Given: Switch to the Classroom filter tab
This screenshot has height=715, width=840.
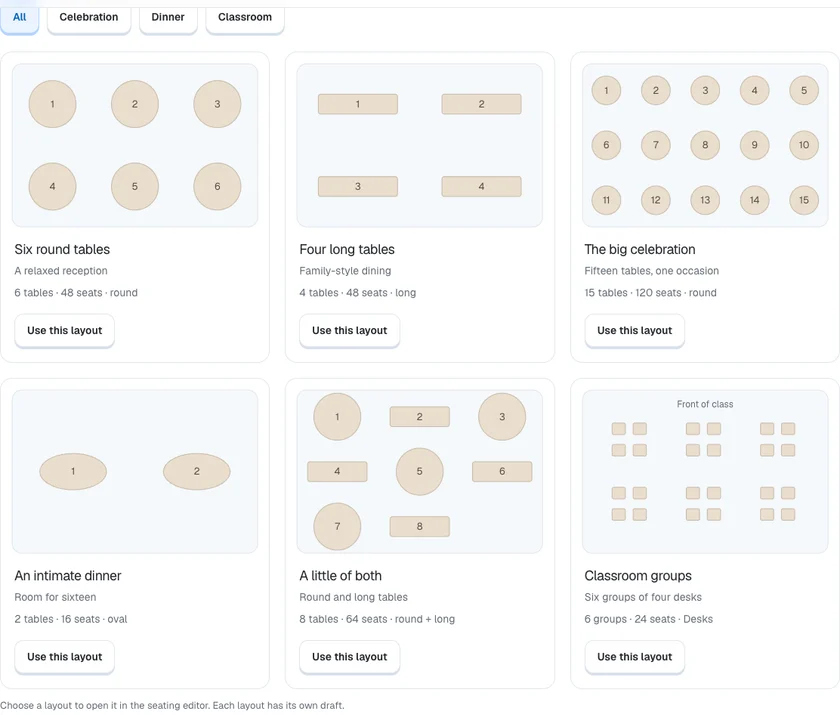Looking at the screenshot, I should coord(245,18).
